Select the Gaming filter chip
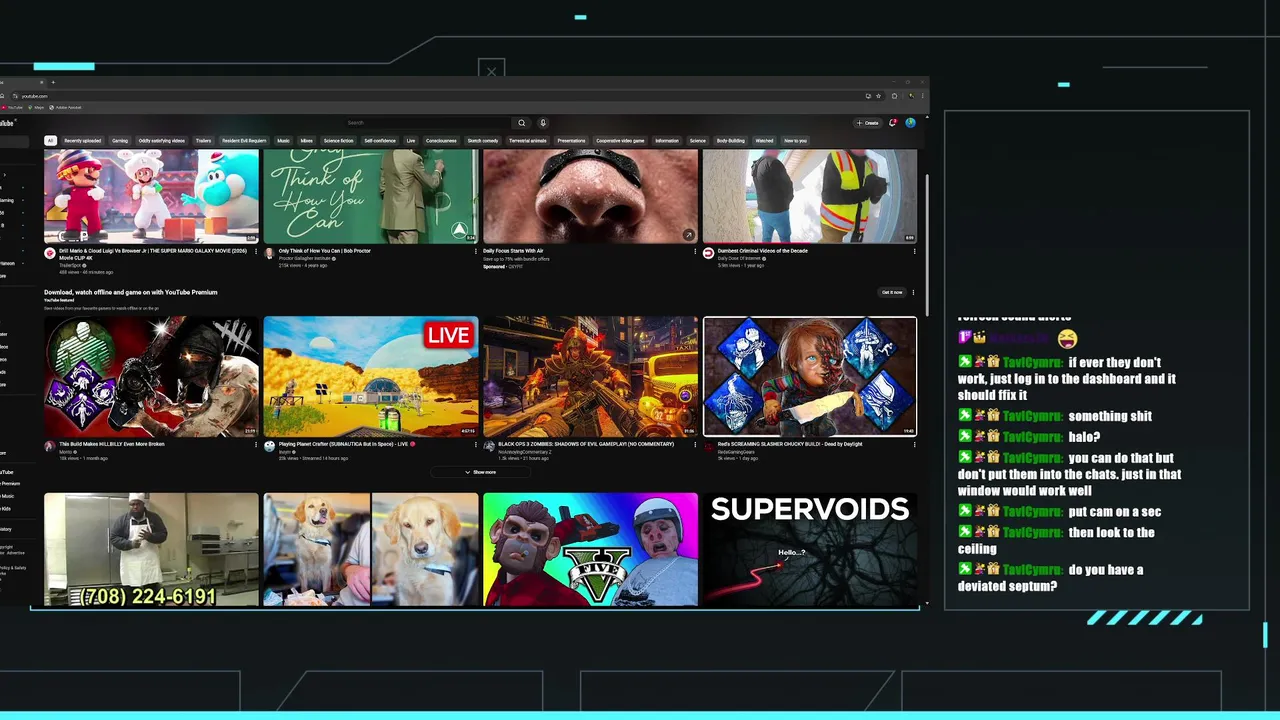Viewport: 1280px width, 720px height. (x=120, y=141)
